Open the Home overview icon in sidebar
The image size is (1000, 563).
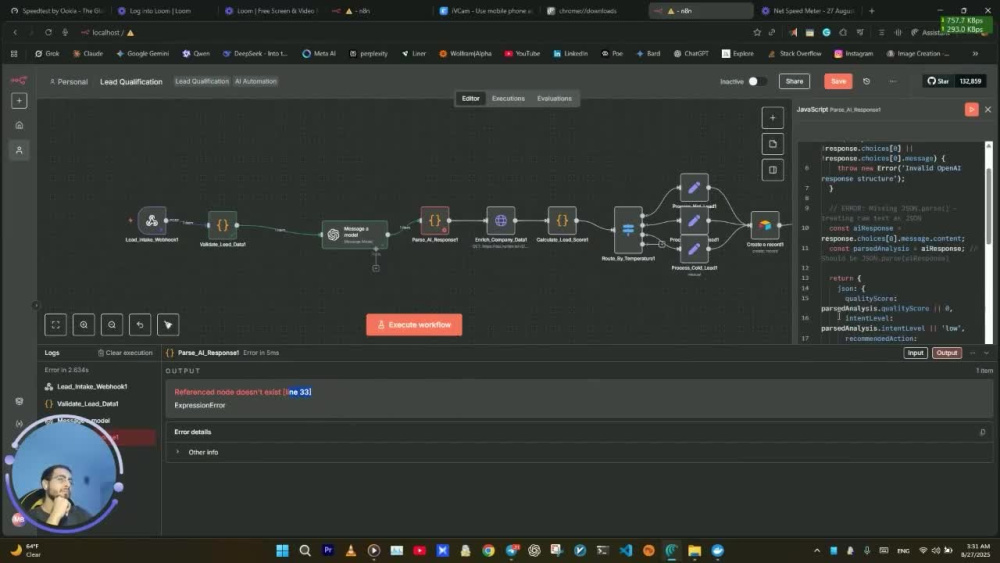(19, 125)
